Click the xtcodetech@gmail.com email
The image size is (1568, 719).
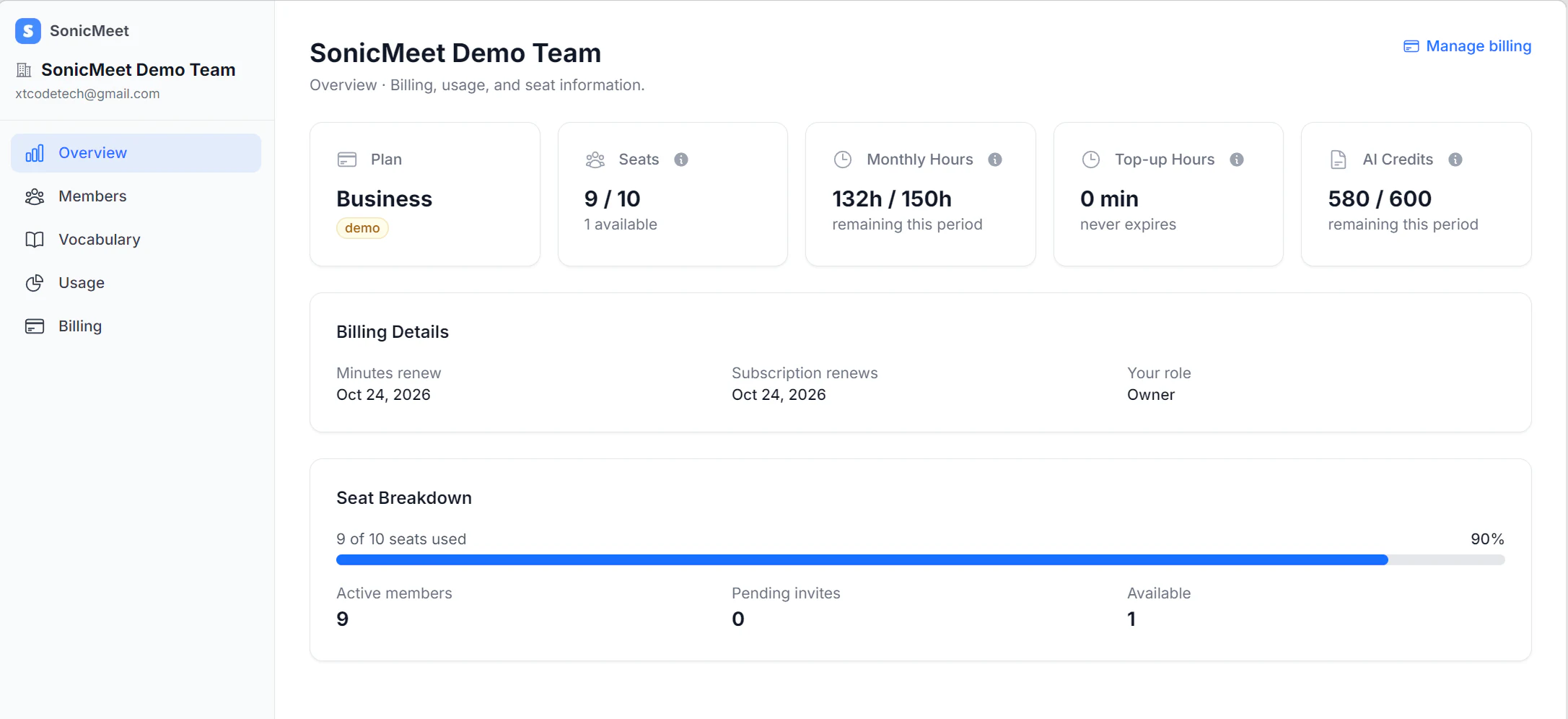pos(87,94)
